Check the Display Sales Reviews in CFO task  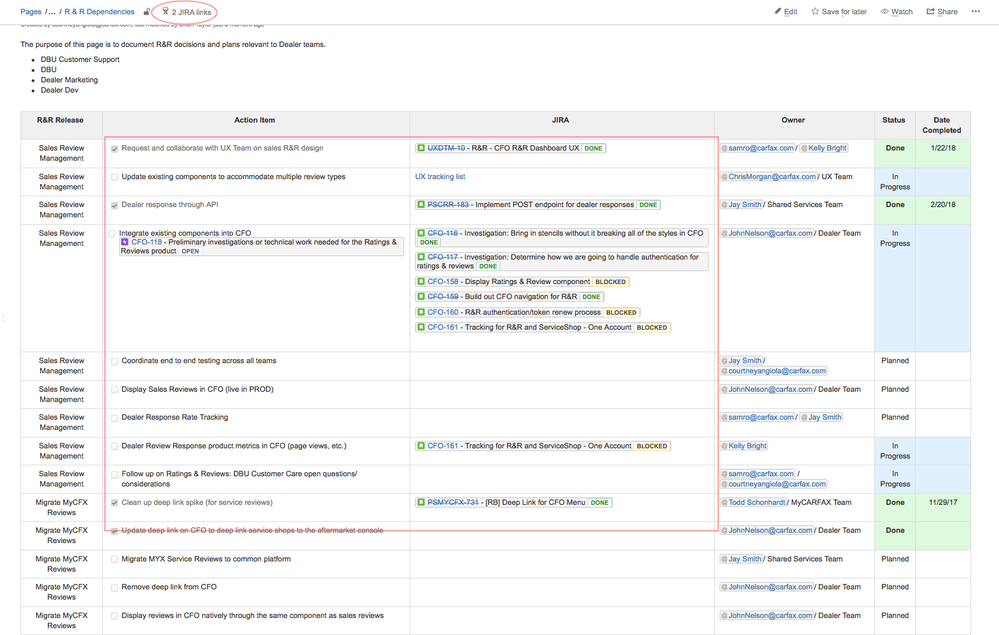[115, 390]
